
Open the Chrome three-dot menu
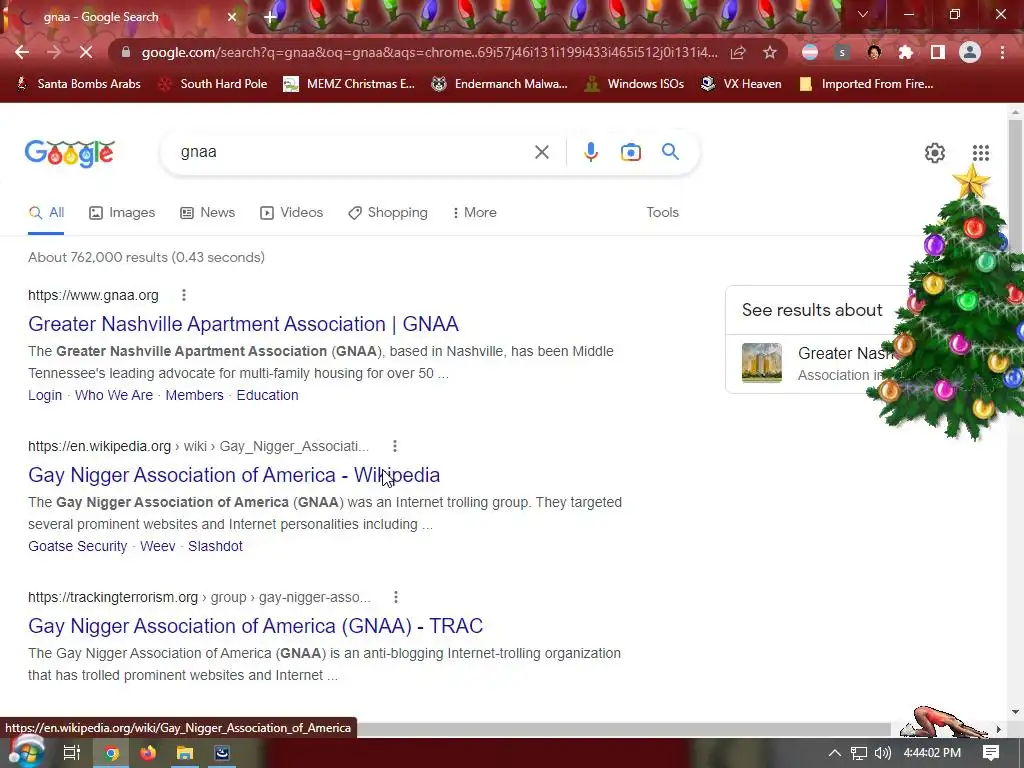coord(1002,52)
